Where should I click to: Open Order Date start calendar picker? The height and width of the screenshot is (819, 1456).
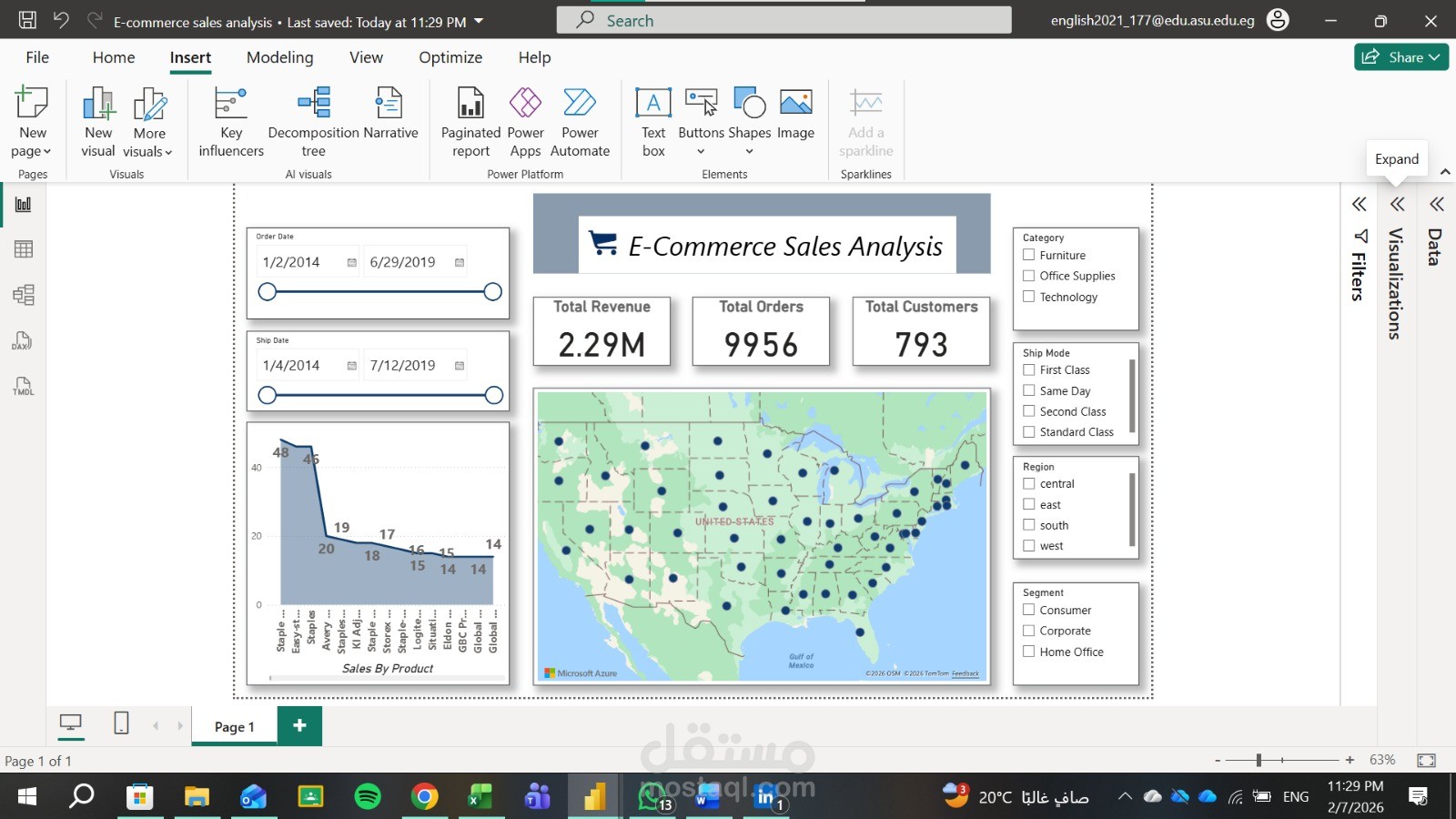pyautogui.click(x=351, y=263)
